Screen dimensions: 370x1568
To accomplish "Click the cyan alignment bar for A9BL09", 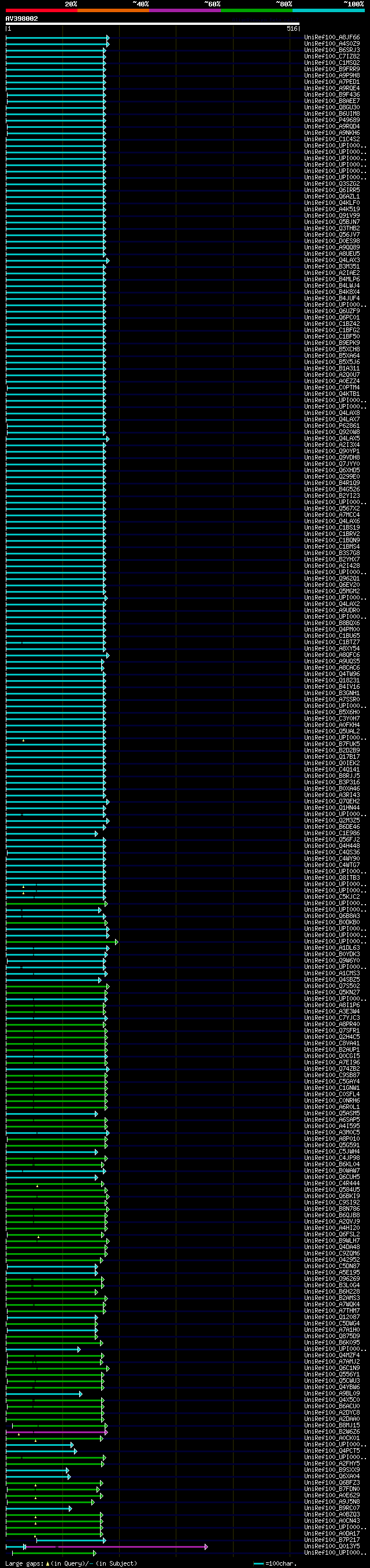I will [x=45, y=1393].
